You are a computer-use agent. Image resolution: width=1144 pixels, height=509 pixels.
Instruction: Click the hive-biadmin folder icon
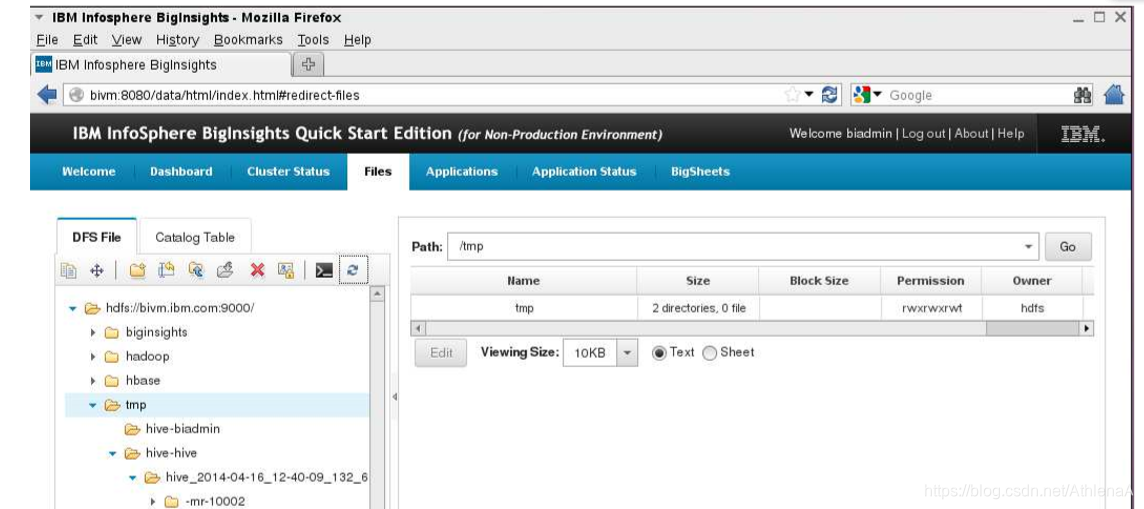pyautogui.click(x=132, y=429)
